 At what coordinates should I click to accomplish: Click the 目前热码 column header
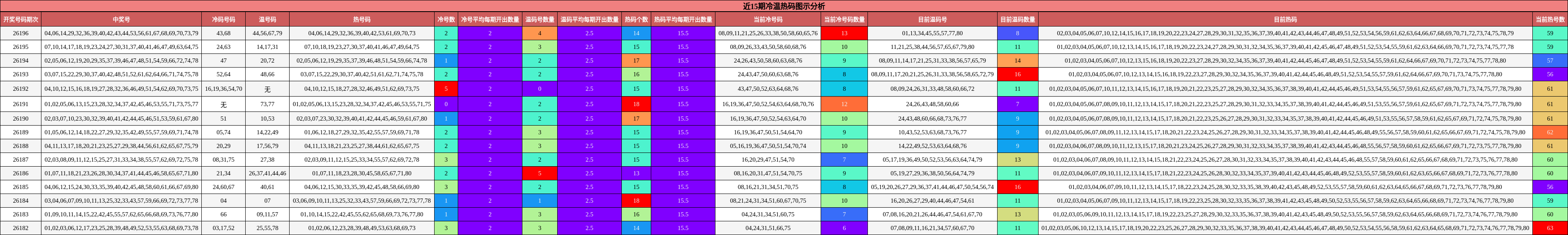point(1285,19)
